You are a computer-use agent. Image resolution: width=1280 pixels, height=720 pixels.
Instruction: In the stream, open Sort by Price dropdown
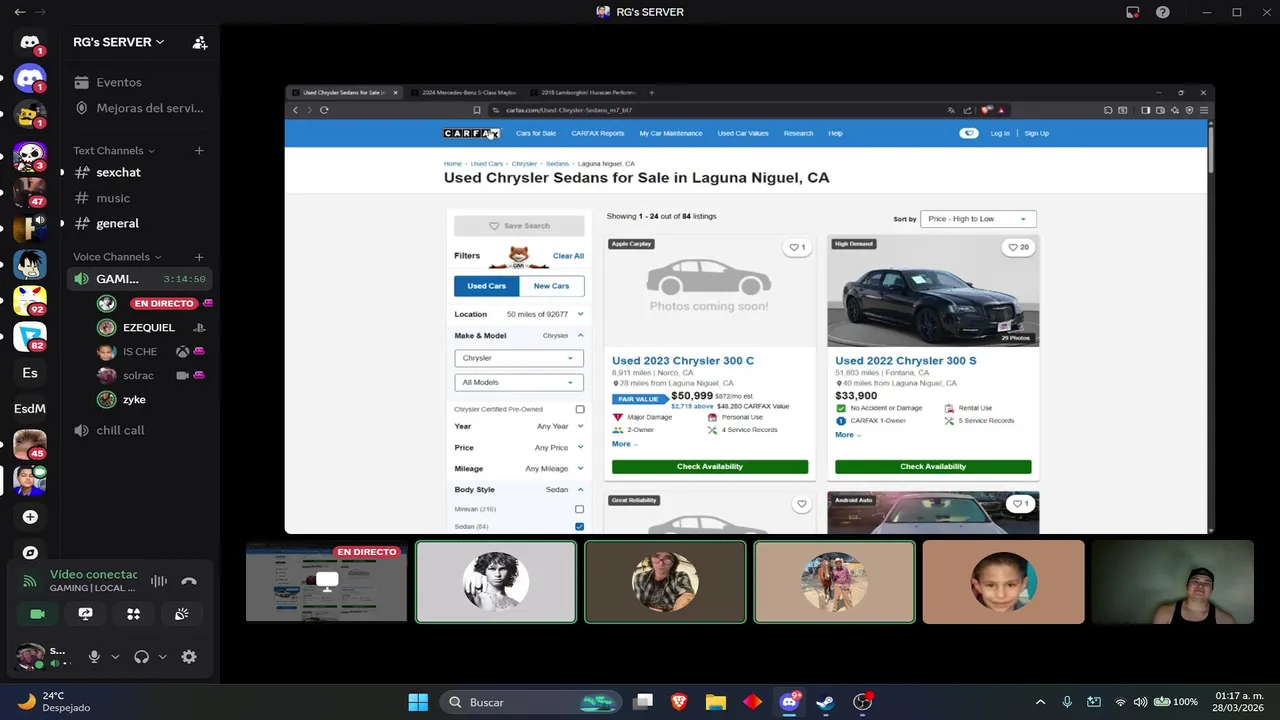(978, 219)
